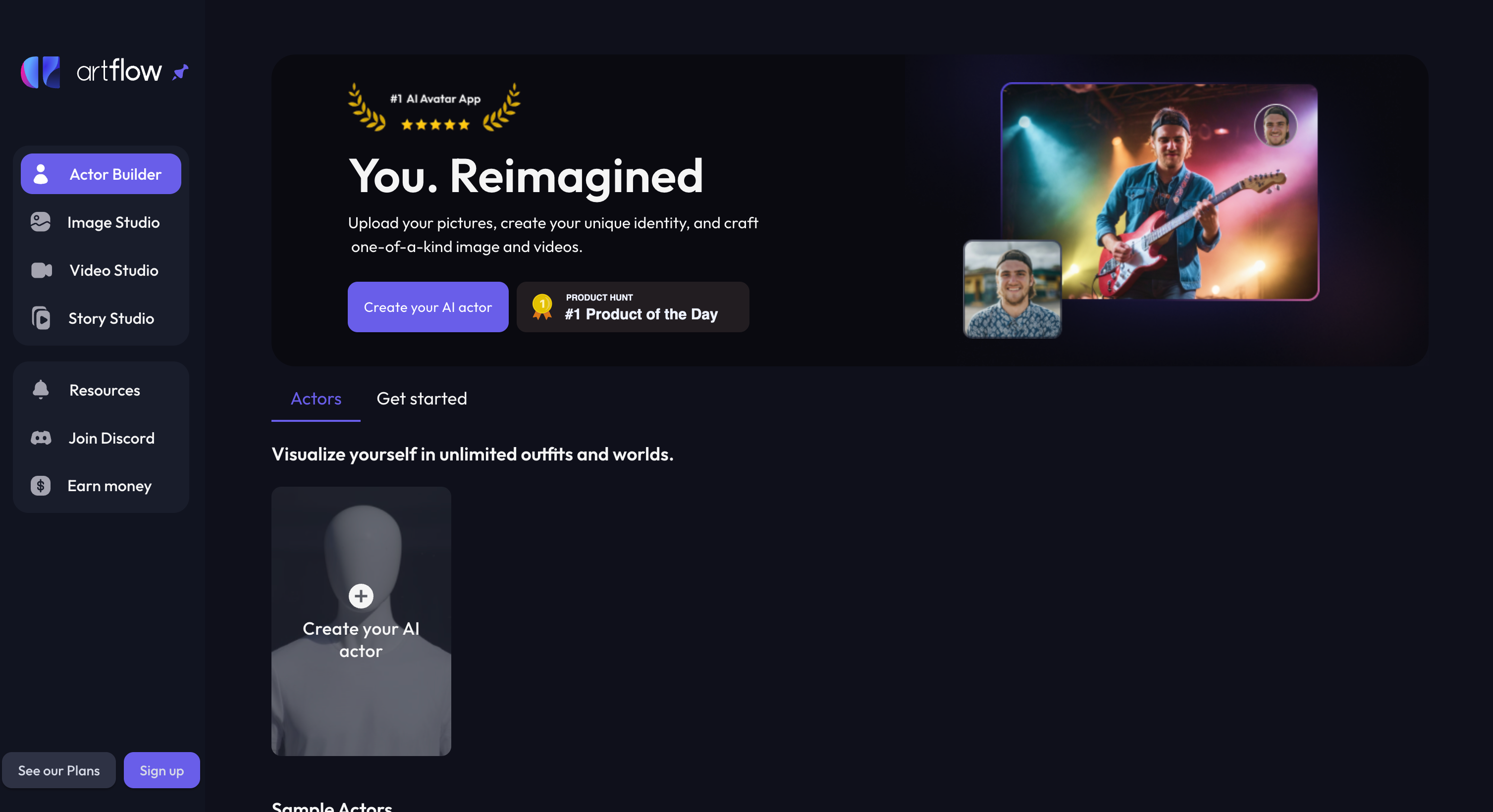Open the See our Plans button
1493x812 pixels.
59,770
